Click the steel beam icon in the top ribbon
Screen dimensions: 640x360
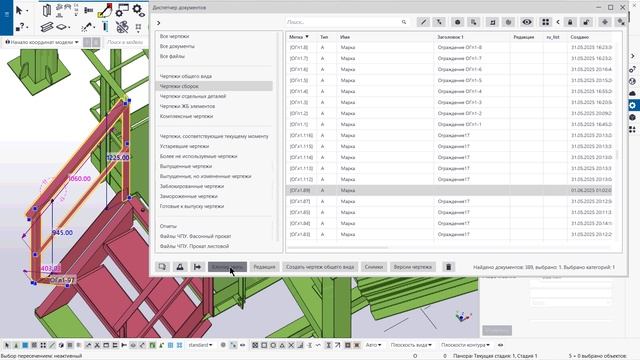click(47, 27)
